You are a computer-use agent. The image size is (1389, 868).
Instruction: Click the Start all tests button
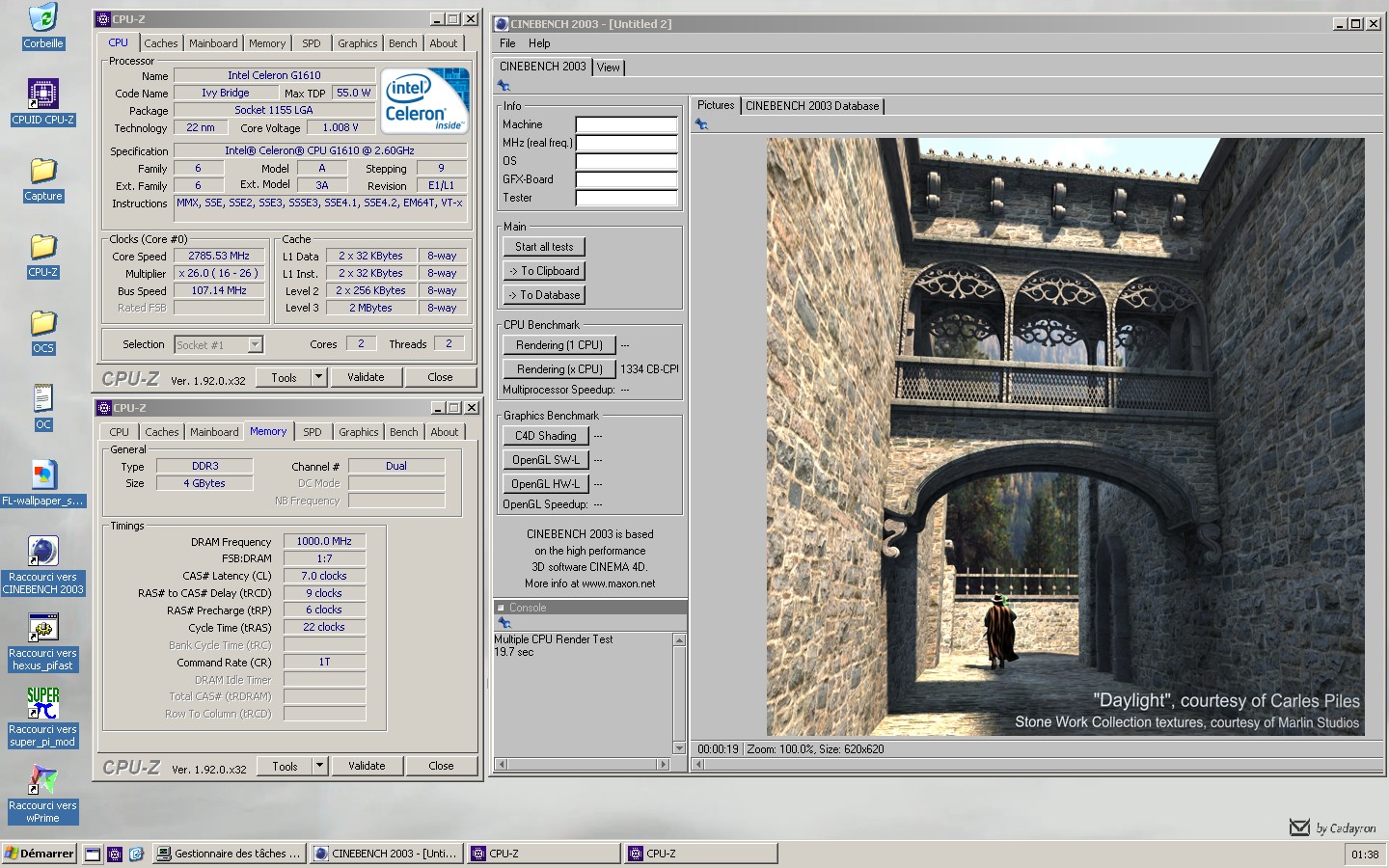point(544,247)
